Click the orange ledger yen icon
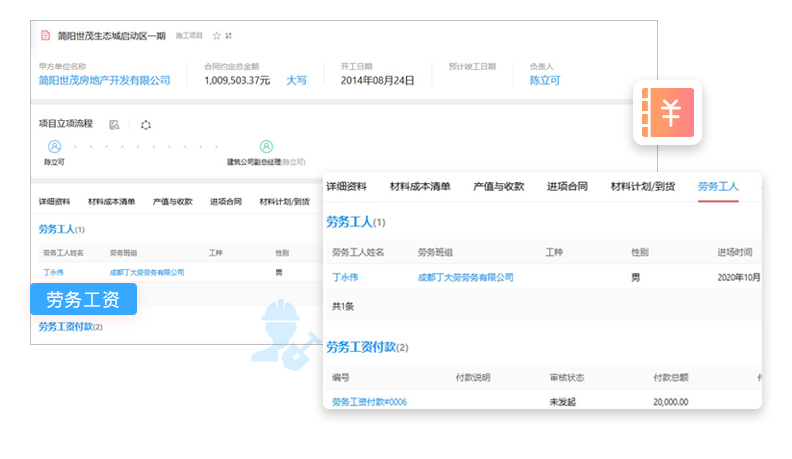The width and height of the screenshot is (792, 459). pyautogui.click(x=669, y=112)
